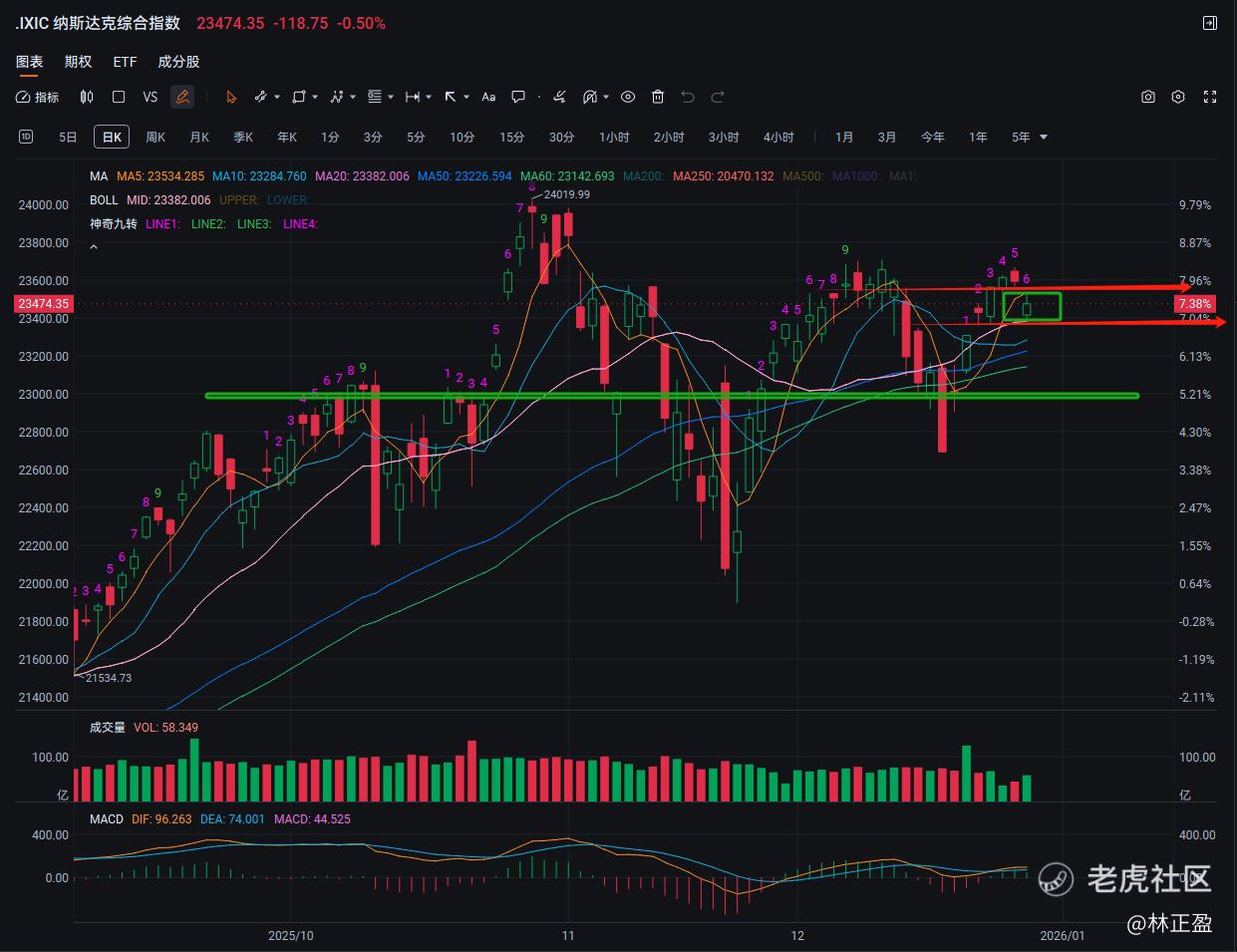
Task: Expand the arrow tool dropdown
Action: click(466, 97)
